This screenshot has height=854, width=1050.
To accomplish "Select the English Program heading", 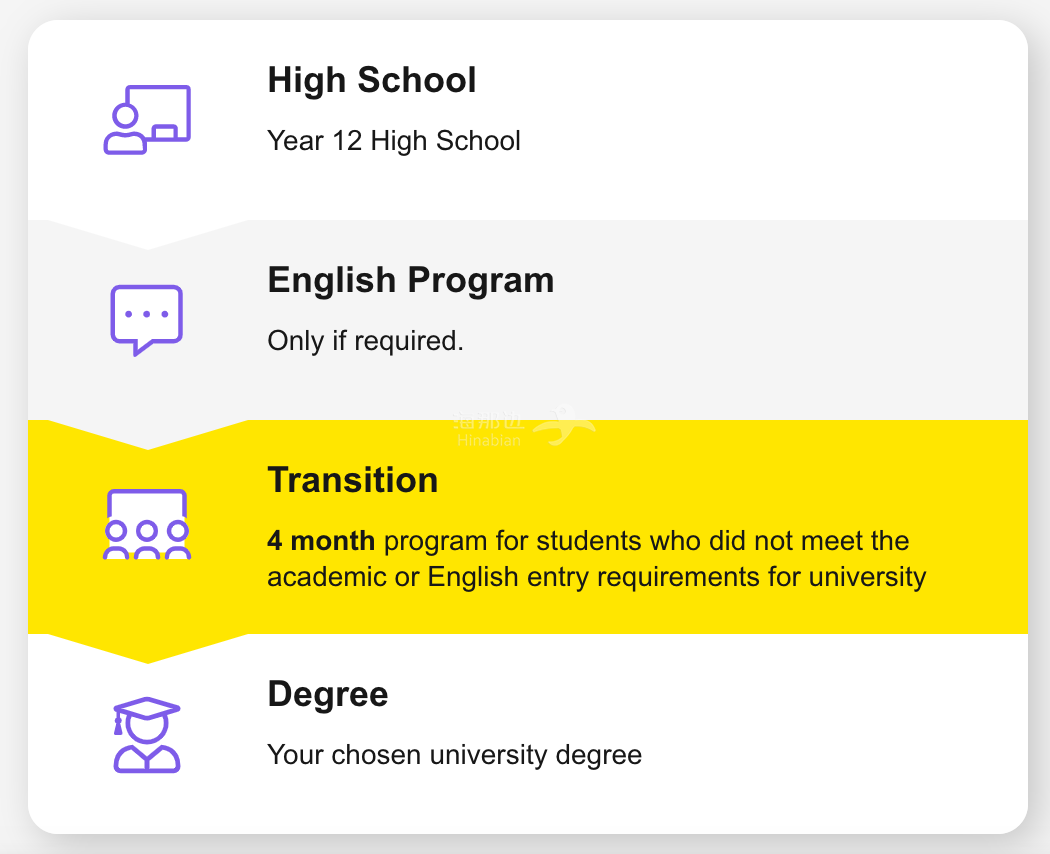I will 410,280.
